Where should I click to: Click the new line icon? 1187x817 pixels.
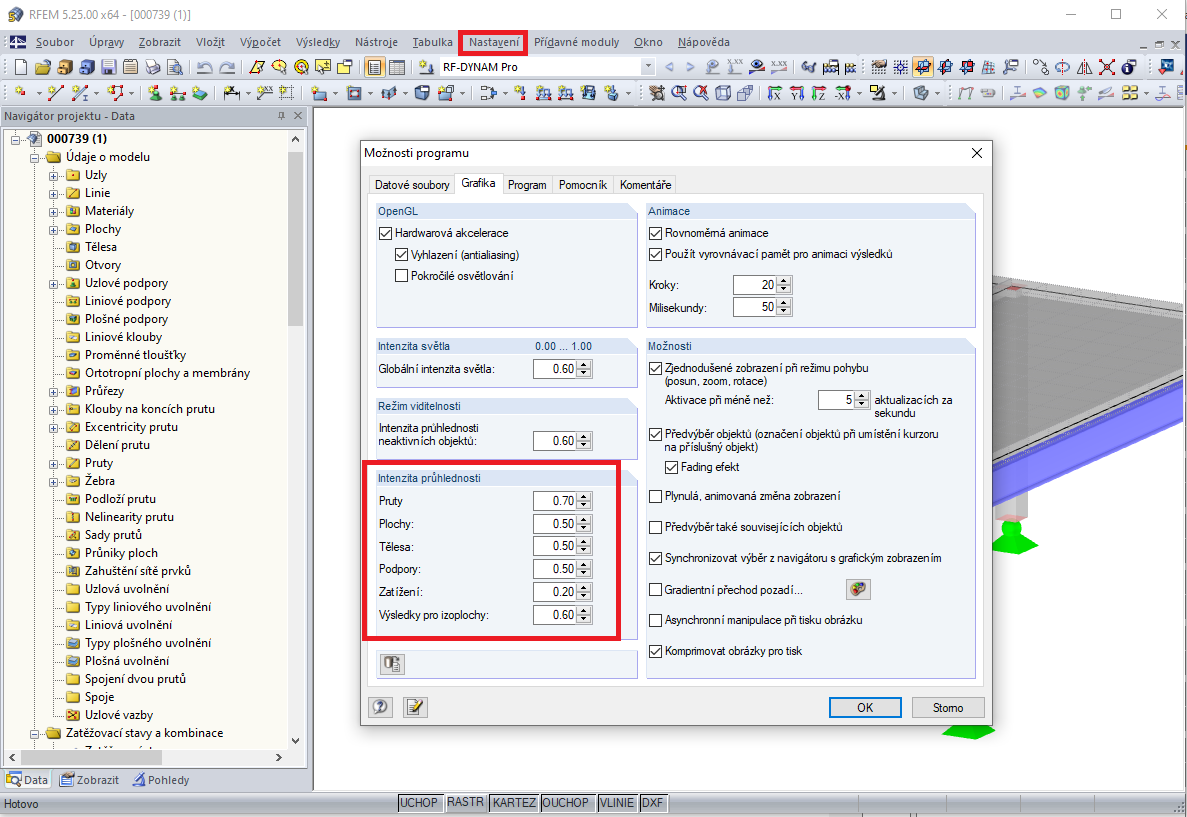[x=55, y=92]
